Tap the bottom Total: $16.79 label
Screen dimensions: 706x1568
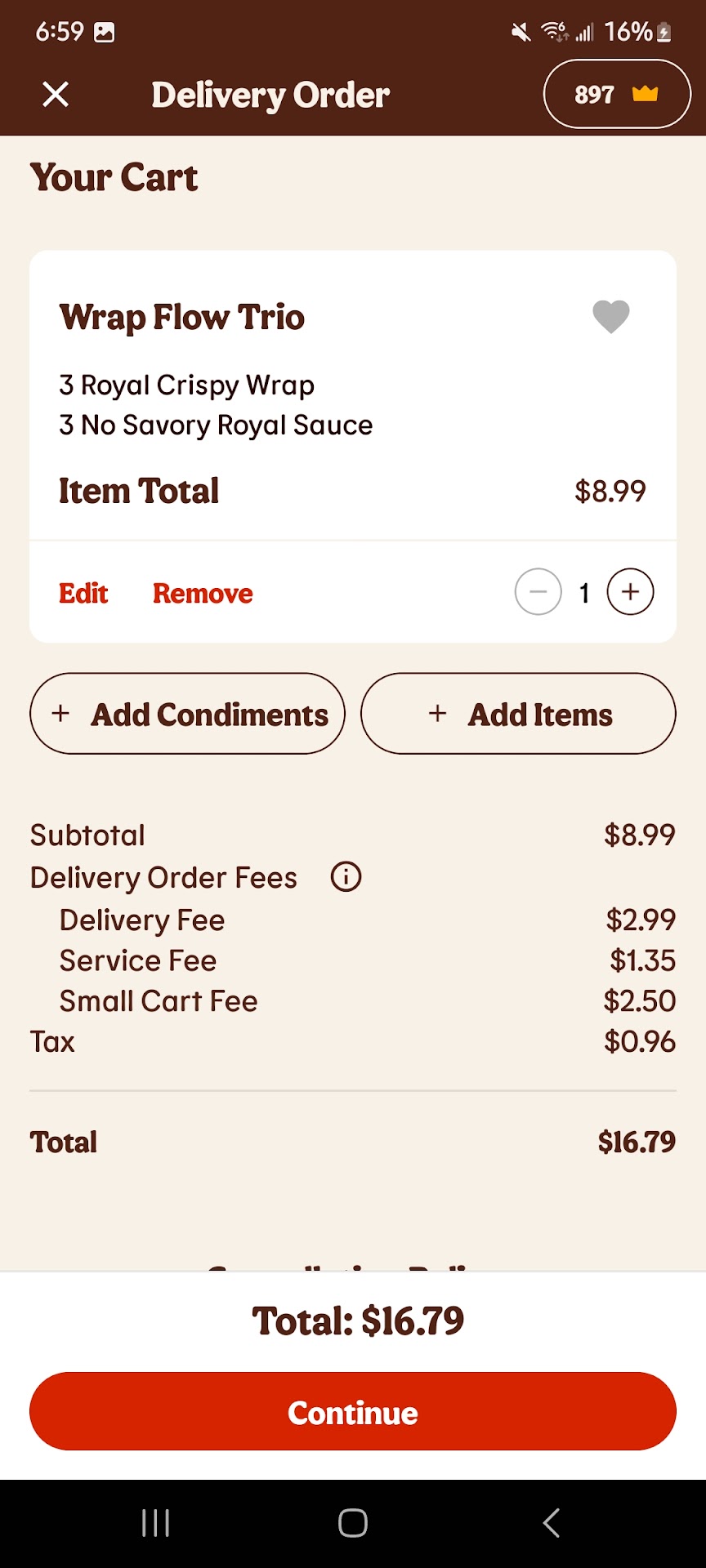[358, 1321]
